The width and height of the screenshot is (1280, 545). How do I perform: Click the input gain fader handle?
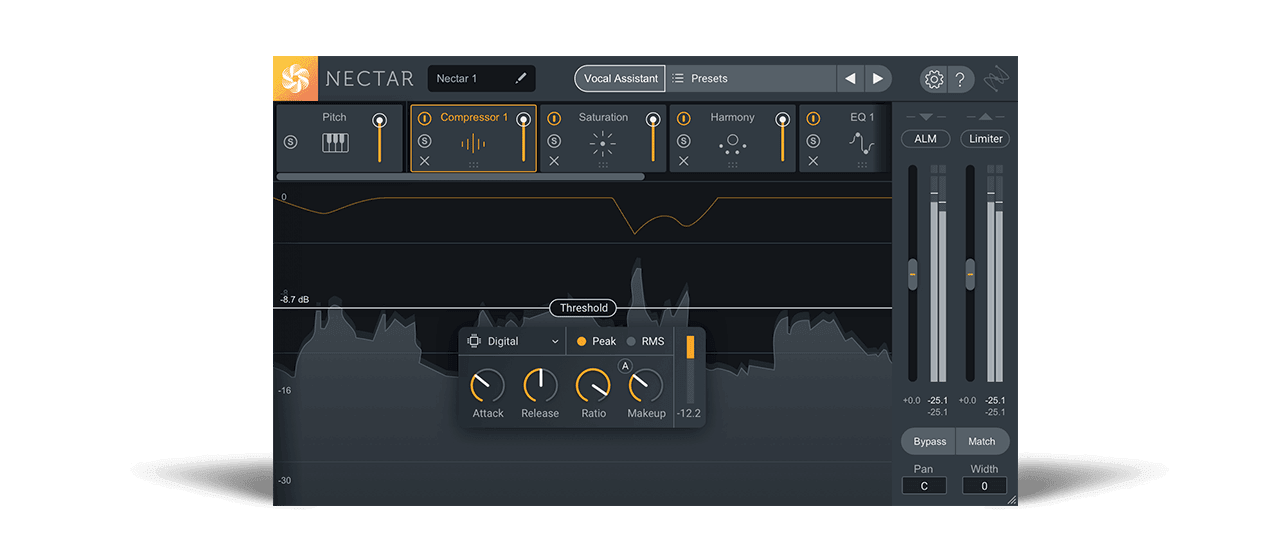(912, 274)
